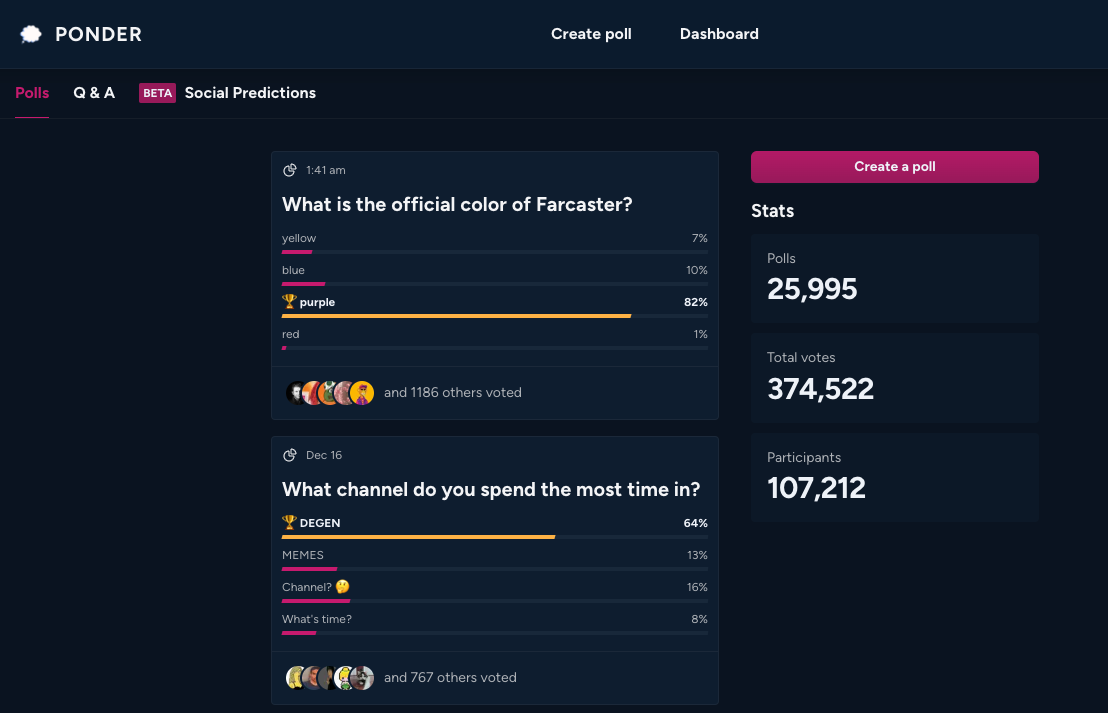The height and width of the screenshot is (713, 1108).
Task: Open poll 'What is the official color of Farcaster?'
Action: (457, 204)
